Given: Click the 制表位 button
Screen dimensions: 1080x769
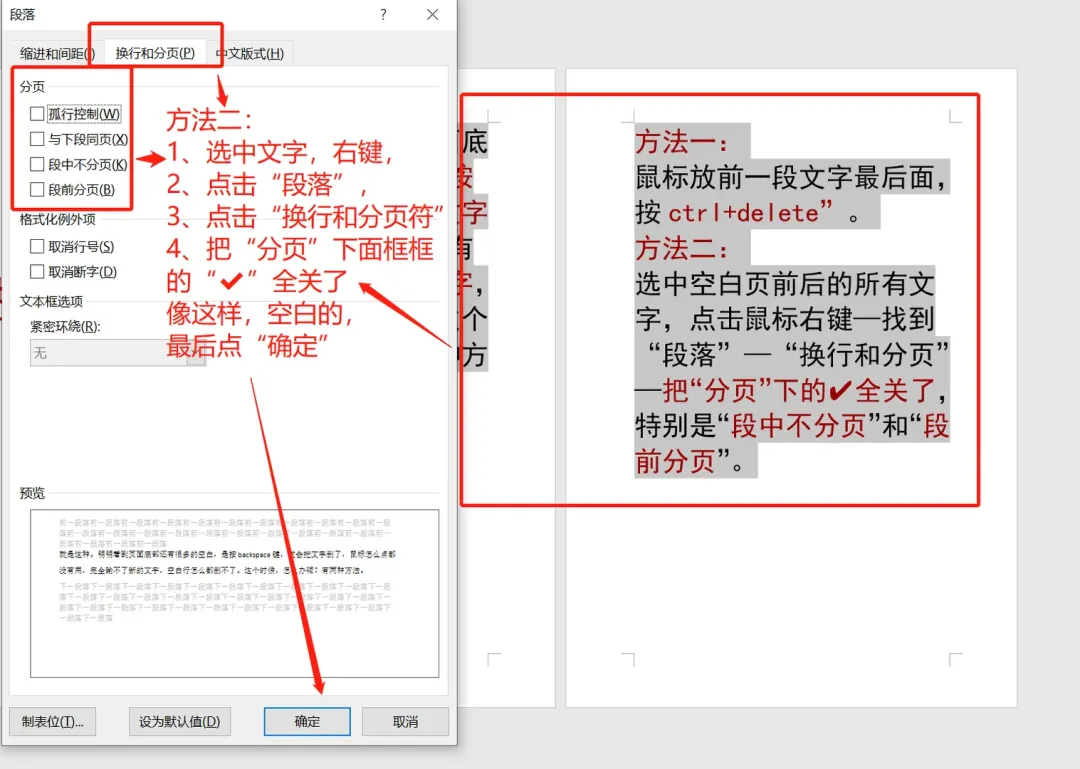Looking at the screenshot, I should [x=52, y=721].
